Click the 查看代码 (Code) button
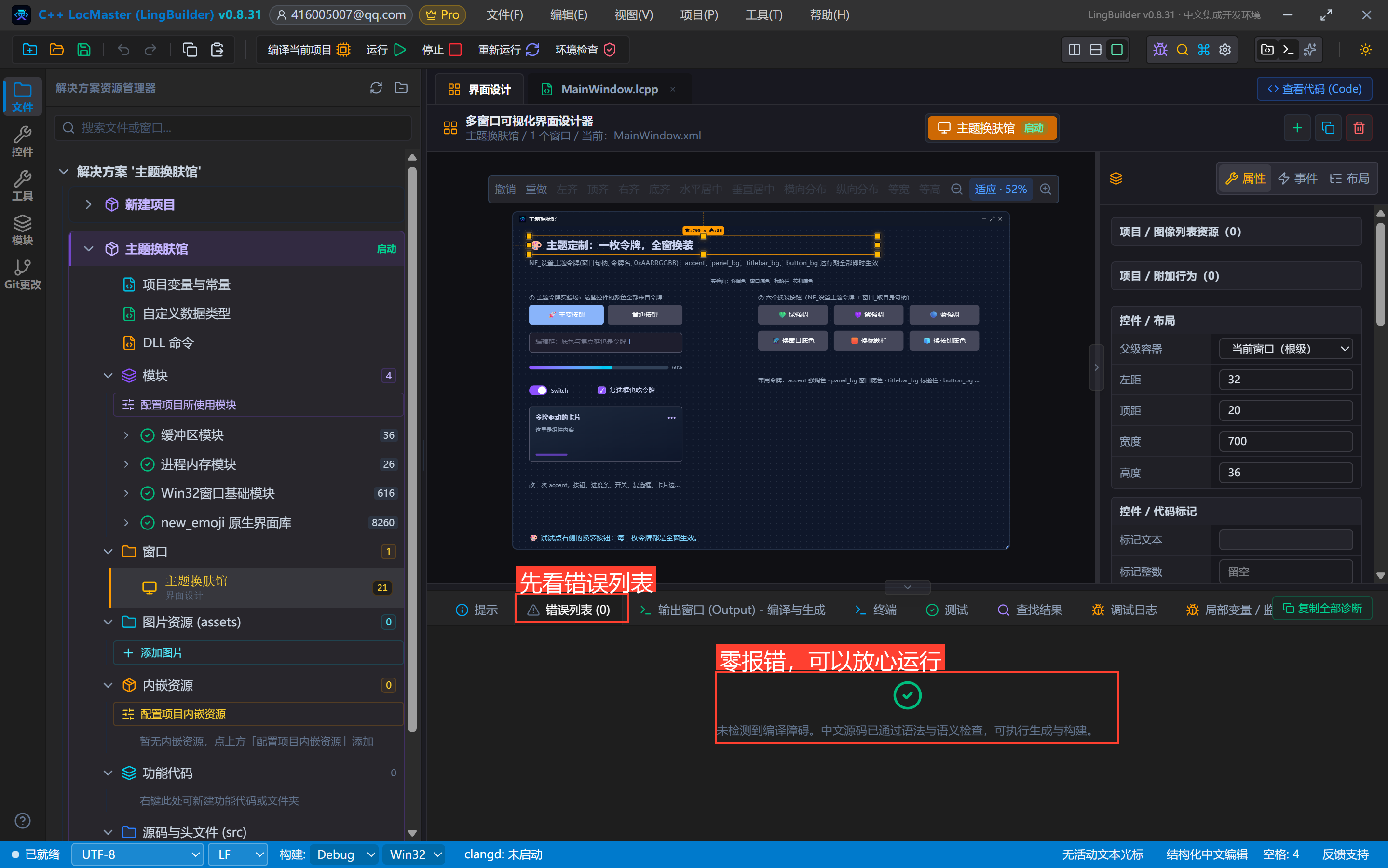The height and width of the screenshot is (868, 1388). [1314, 89]
